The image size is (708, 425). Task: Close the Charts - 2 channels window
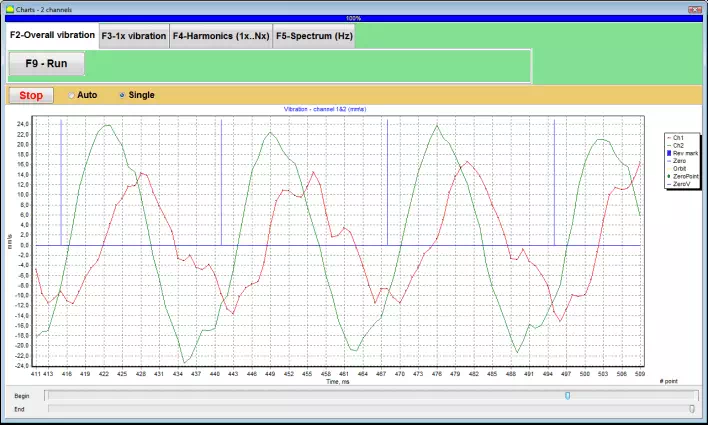(x=694, y=9)
